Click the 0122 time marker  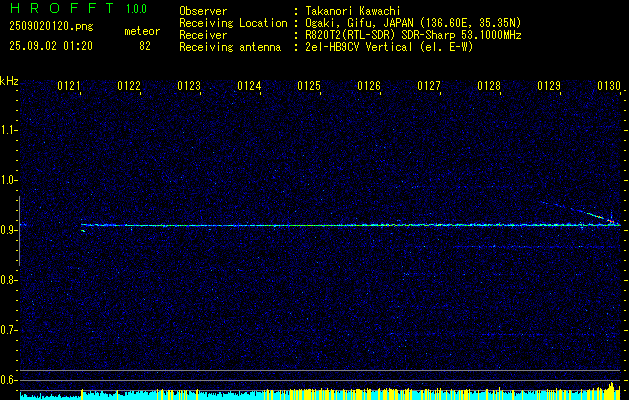129,85
